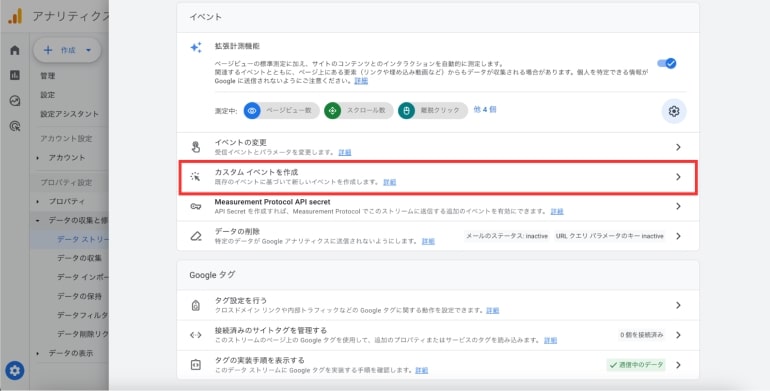Click 通信中のデータ status badge
Screen dimensions: 770x391
pos(636,365)
